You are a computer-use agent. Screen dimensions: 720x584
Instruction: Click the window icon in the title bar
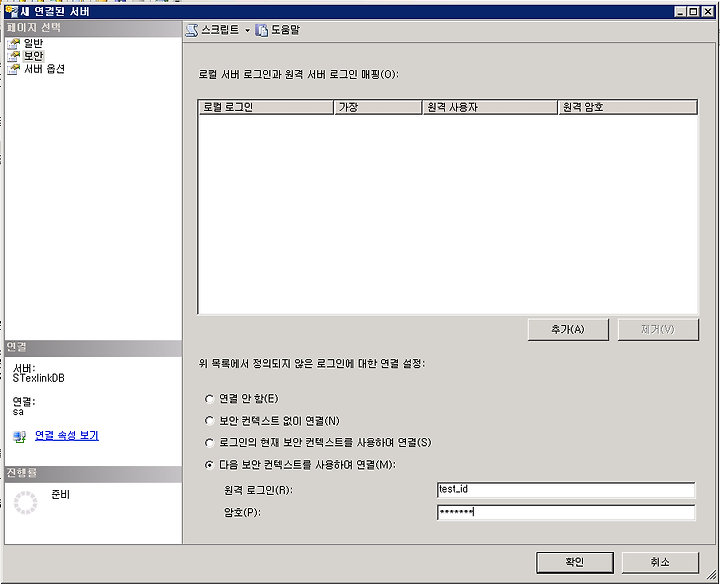[x=11, y=11]
